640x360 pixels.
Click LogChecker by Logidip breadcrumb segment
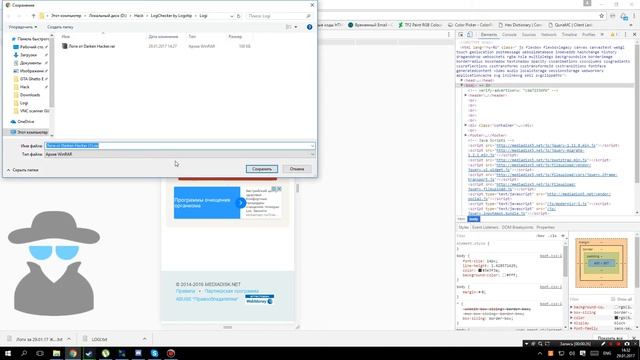[x=171, y=16]
